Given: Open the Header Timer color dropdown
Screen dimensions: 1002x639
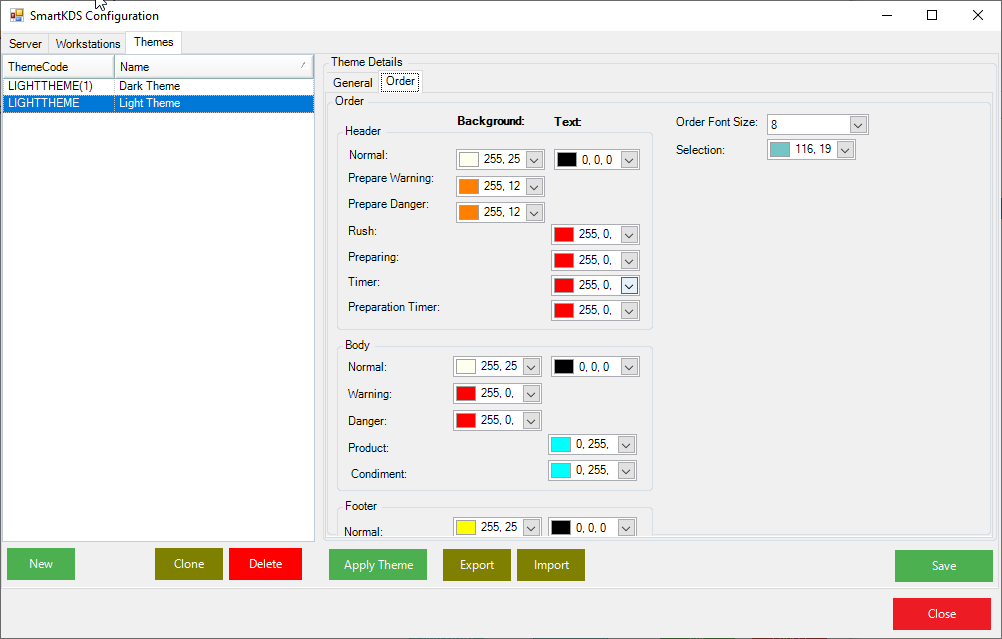Looking at the screenshot, I should pos(629,285).
